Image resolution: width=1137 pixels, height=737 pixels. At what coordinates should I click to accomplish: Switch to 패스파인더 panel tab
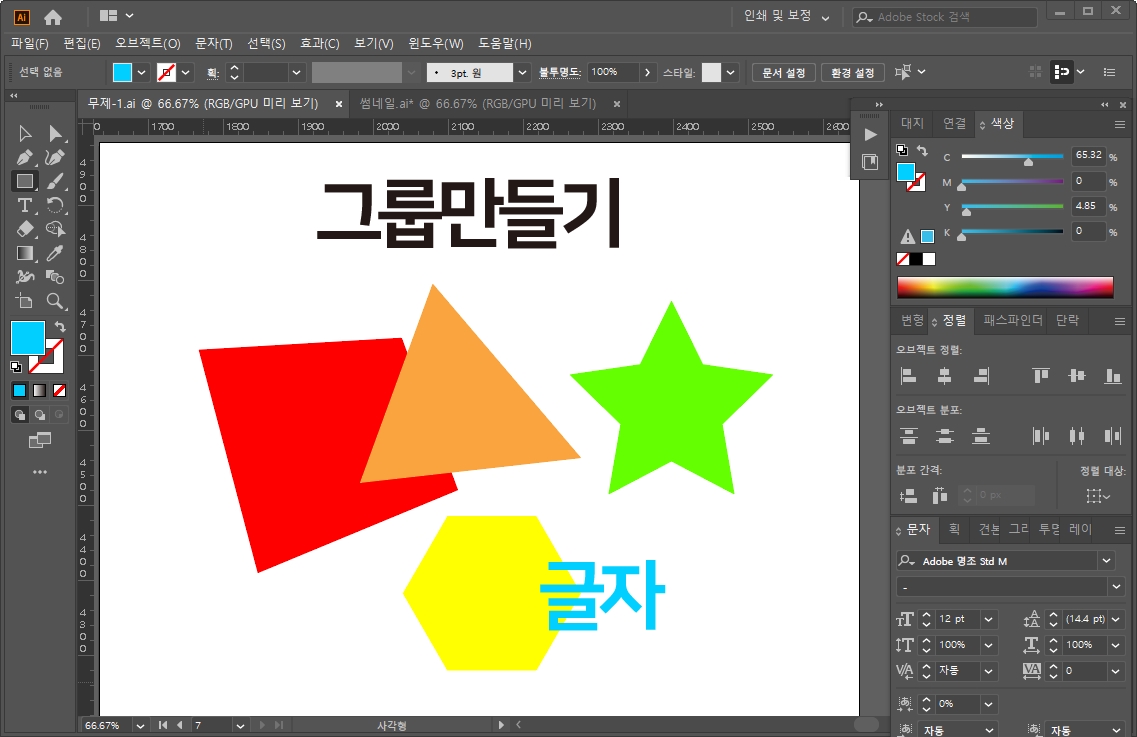coord(1013,320)
